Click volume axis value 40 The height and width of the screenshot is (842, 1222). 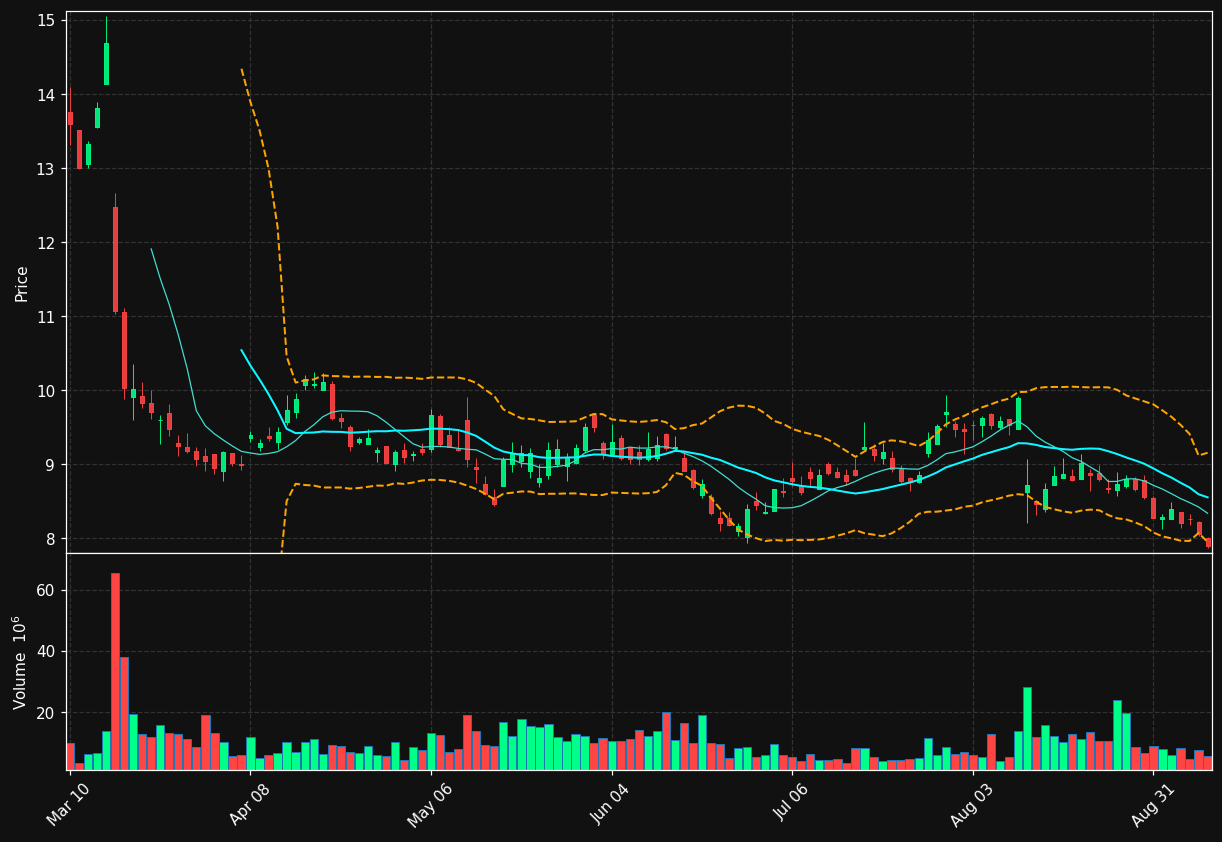(48, 652)
